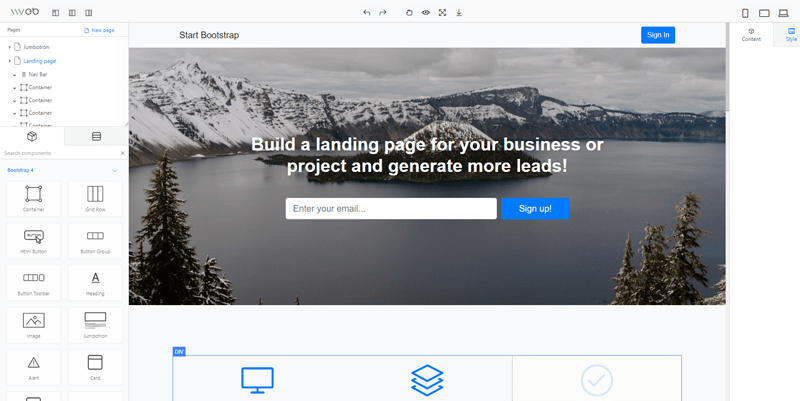Enter fullscreen mode
This screenshot has width=800, height=401.
click(442, 13)
